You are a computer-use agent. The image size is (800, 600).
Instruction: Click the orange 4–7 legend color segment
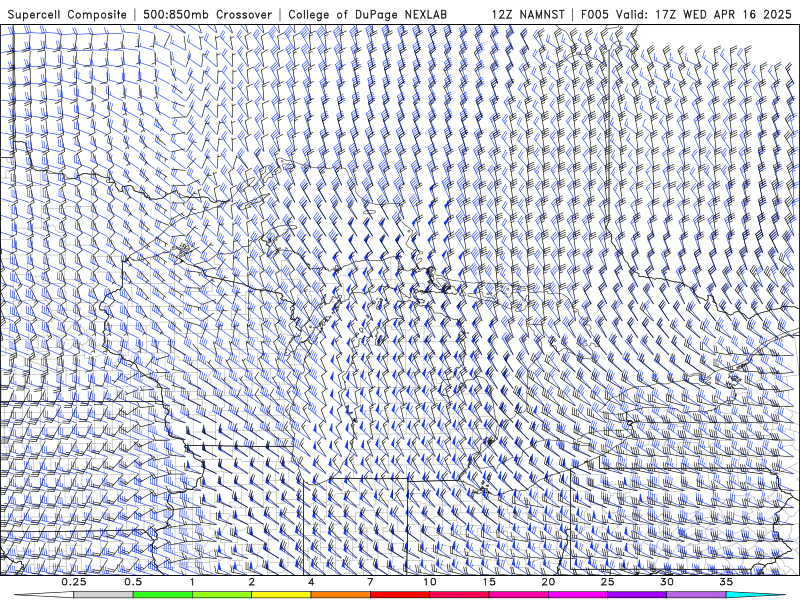[340, 595]
